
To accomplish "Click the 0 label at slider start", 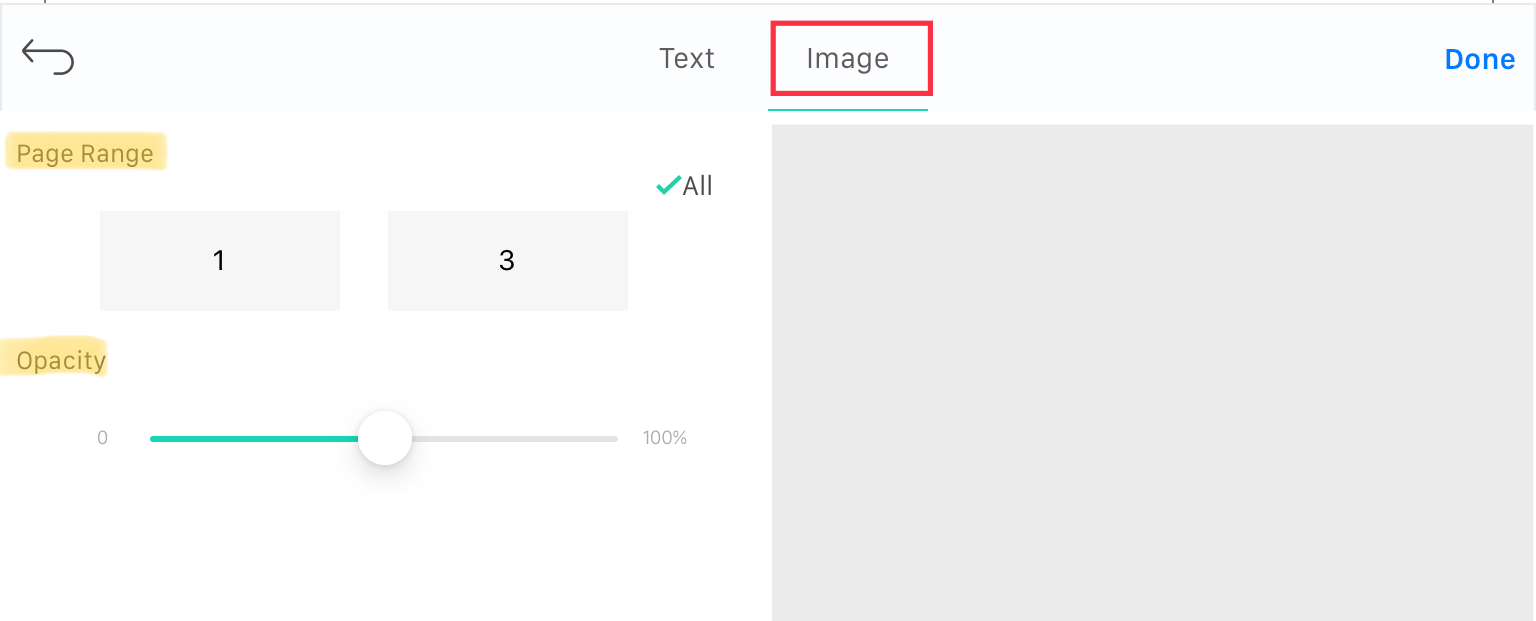I will [x=102, y=438].
